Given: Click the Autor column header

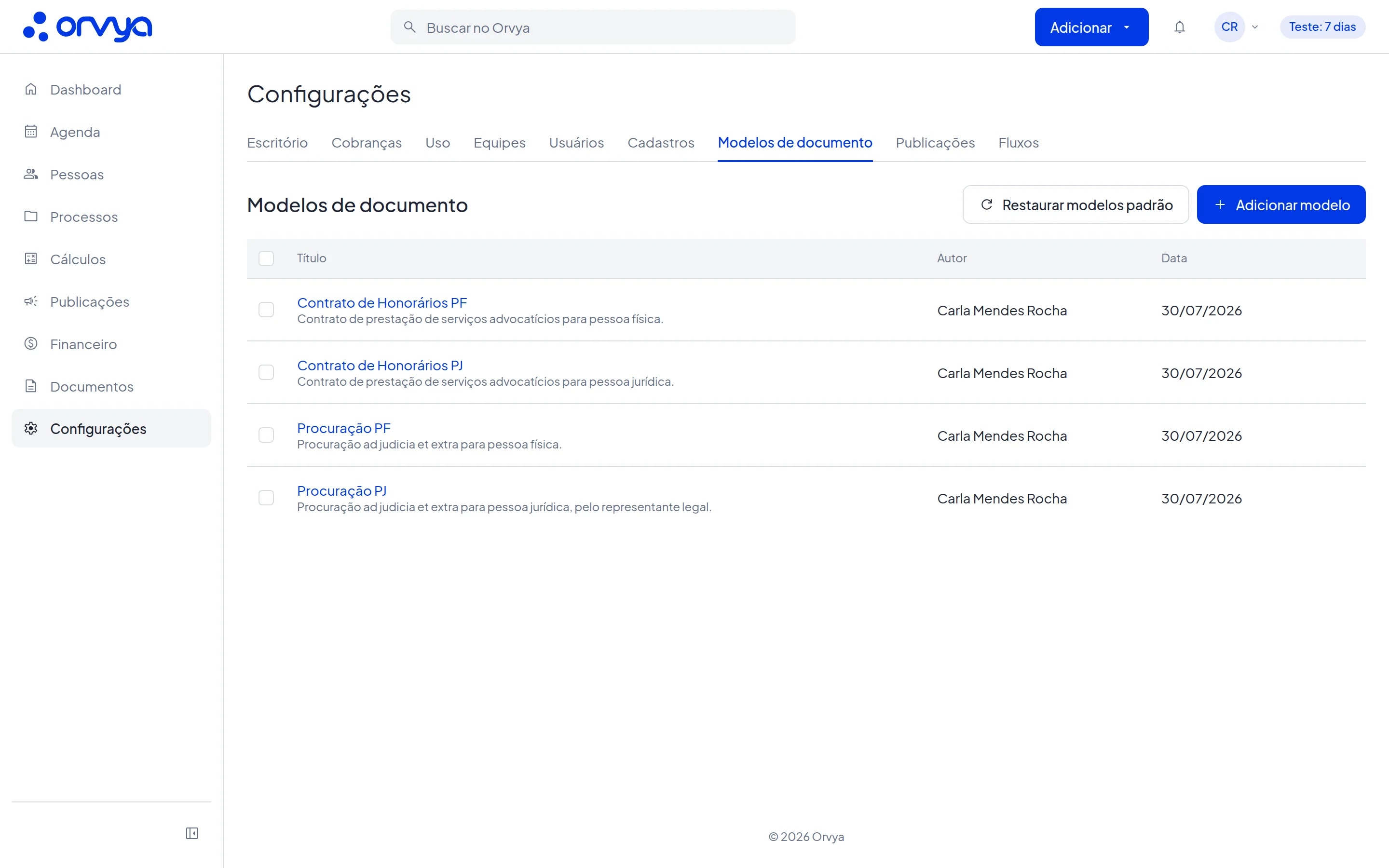Looking at the screenshot, I should 952,258.
